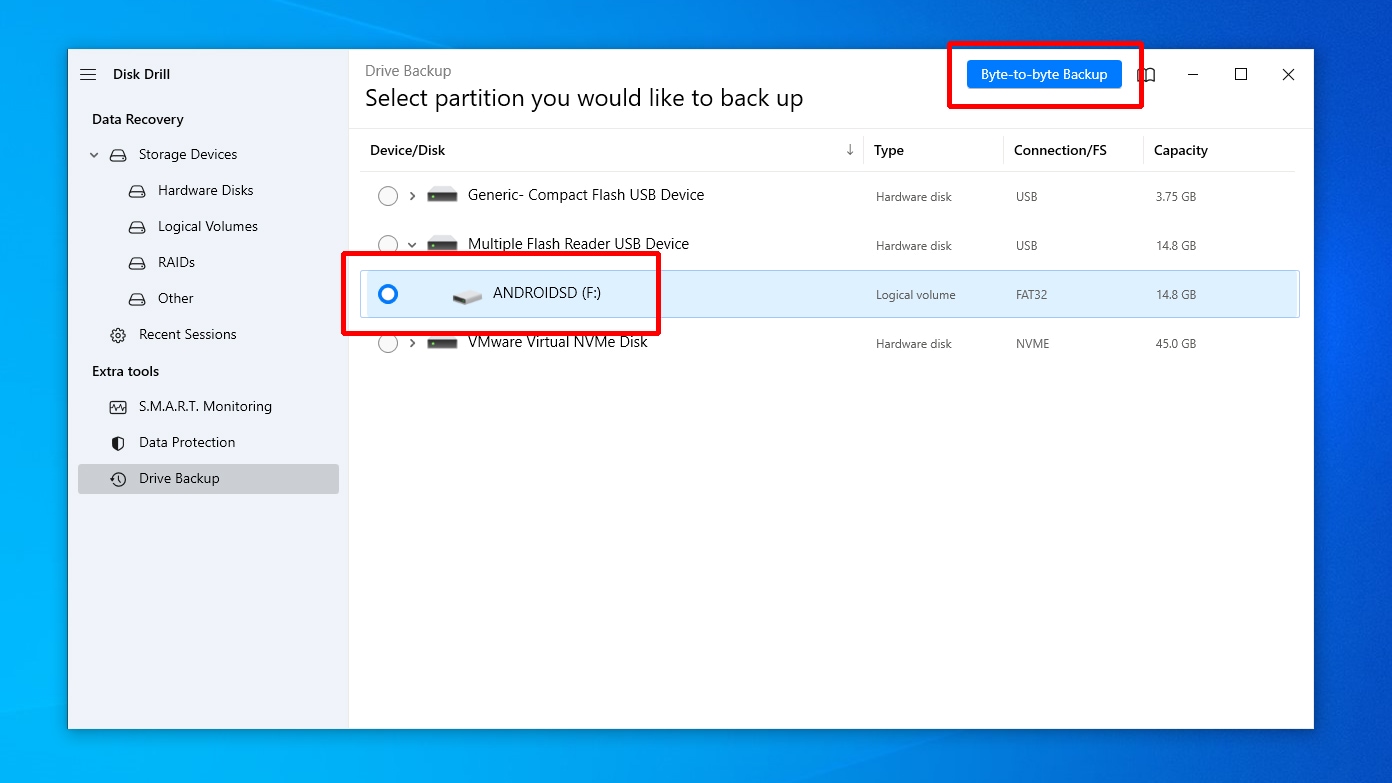Click the NVME connection cell
This screenshot has height=783, width=1392.
1033,344
